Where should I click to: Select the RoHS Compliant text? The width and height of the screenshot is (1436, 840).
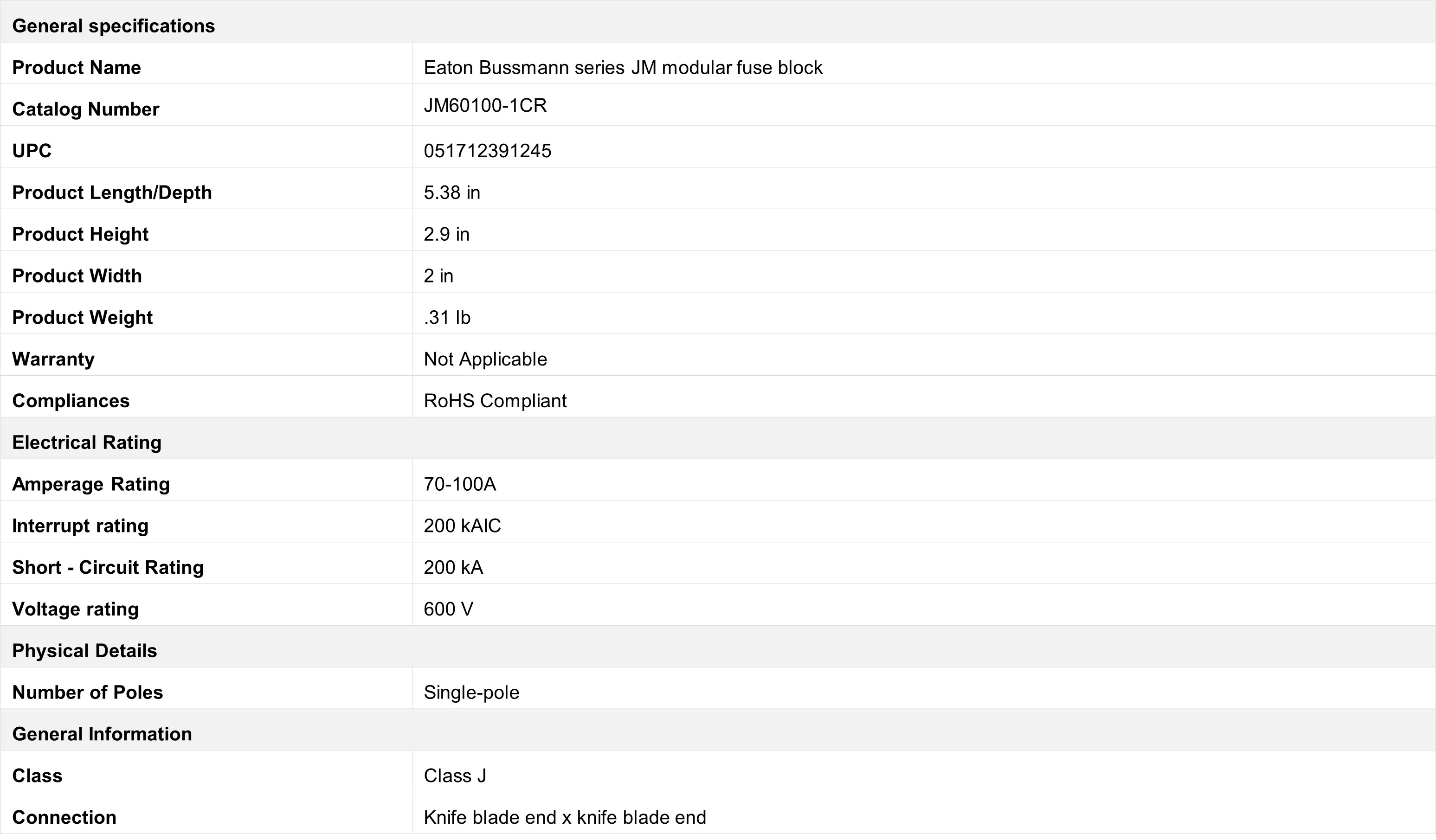point(495,401)
